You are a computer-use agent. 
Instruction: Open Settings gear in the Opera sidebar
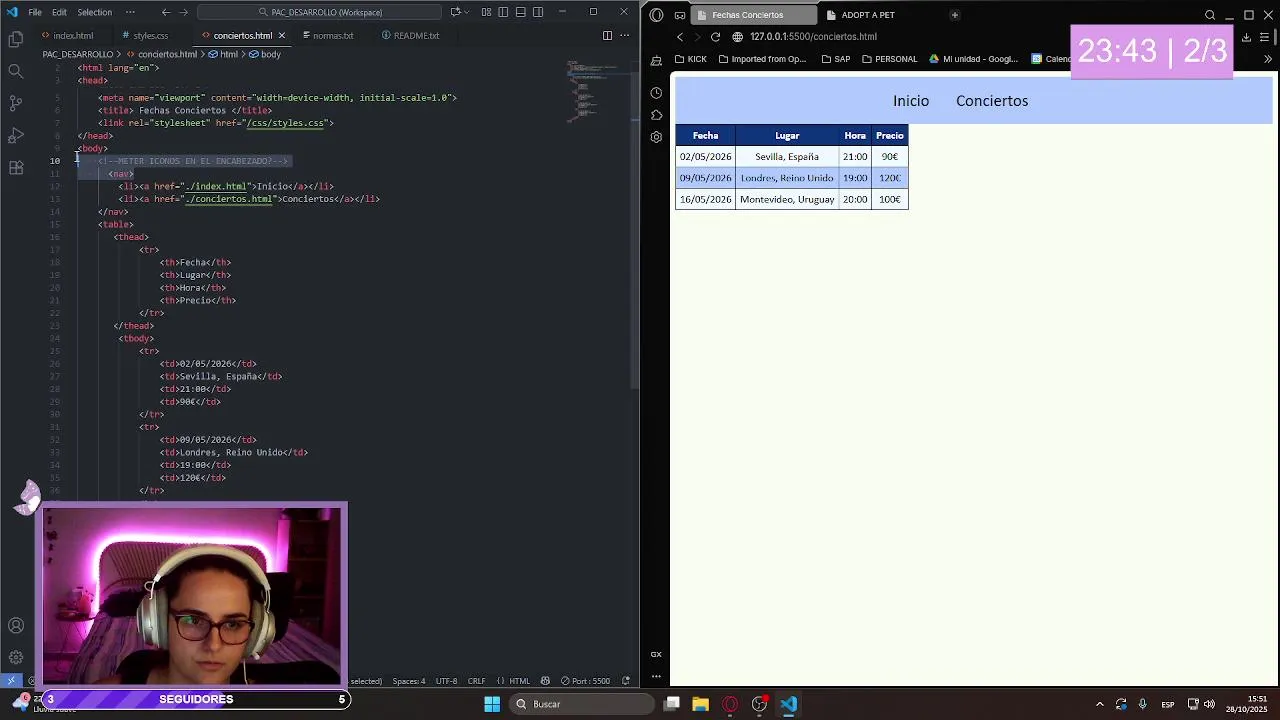(656, 137)
